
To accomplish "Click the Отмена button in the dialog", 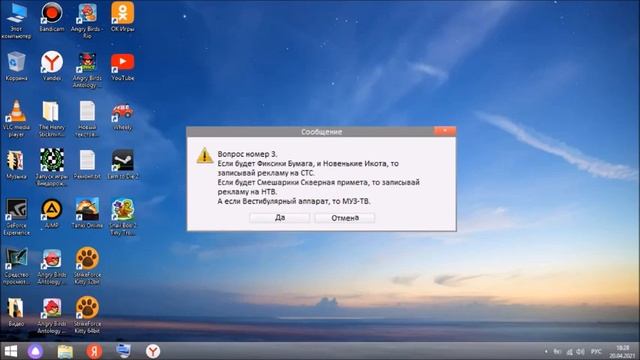I will (x=345, y=218).
